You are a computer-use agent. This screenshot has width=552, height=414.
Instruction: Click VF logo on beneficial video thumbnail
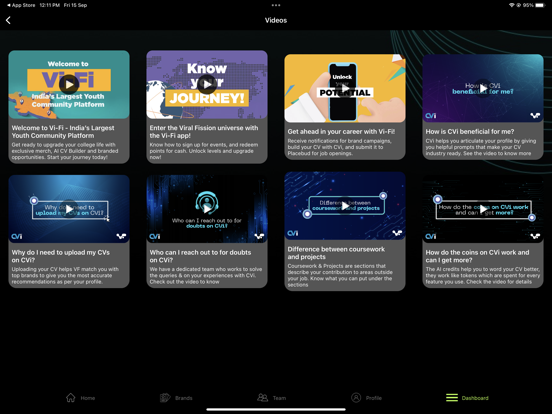coord(535,115)
